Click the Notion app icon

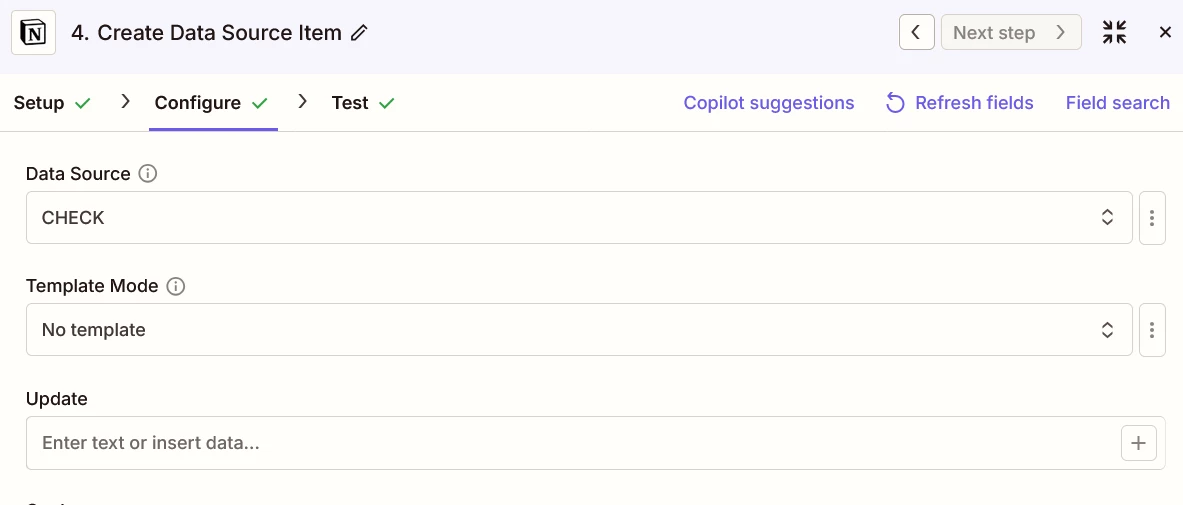point(33,33)
